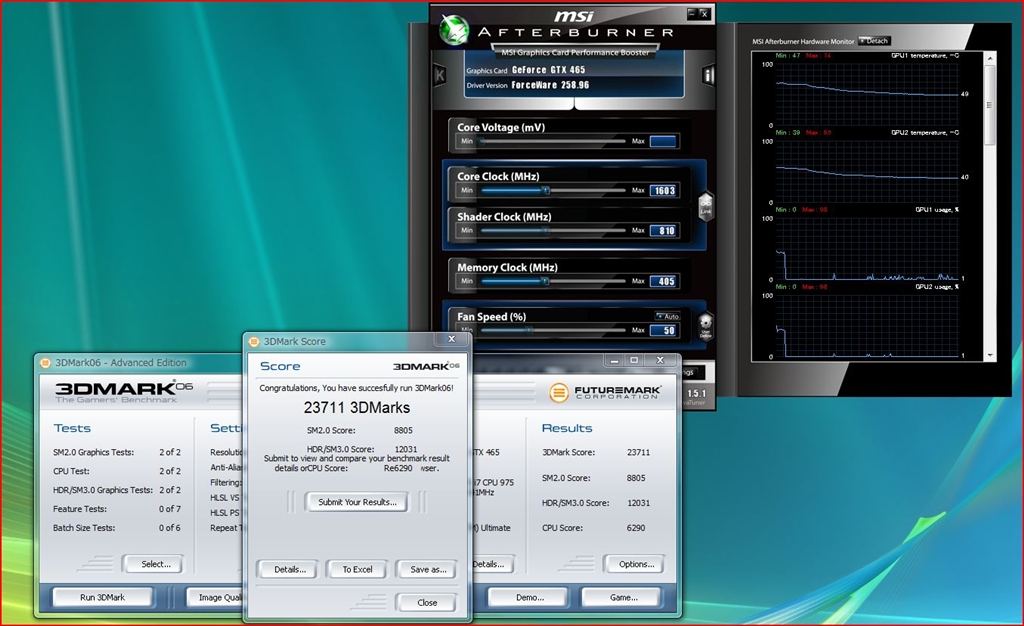
Task: Enable Auto fan speed mode
Action: (x=667, y=316)
